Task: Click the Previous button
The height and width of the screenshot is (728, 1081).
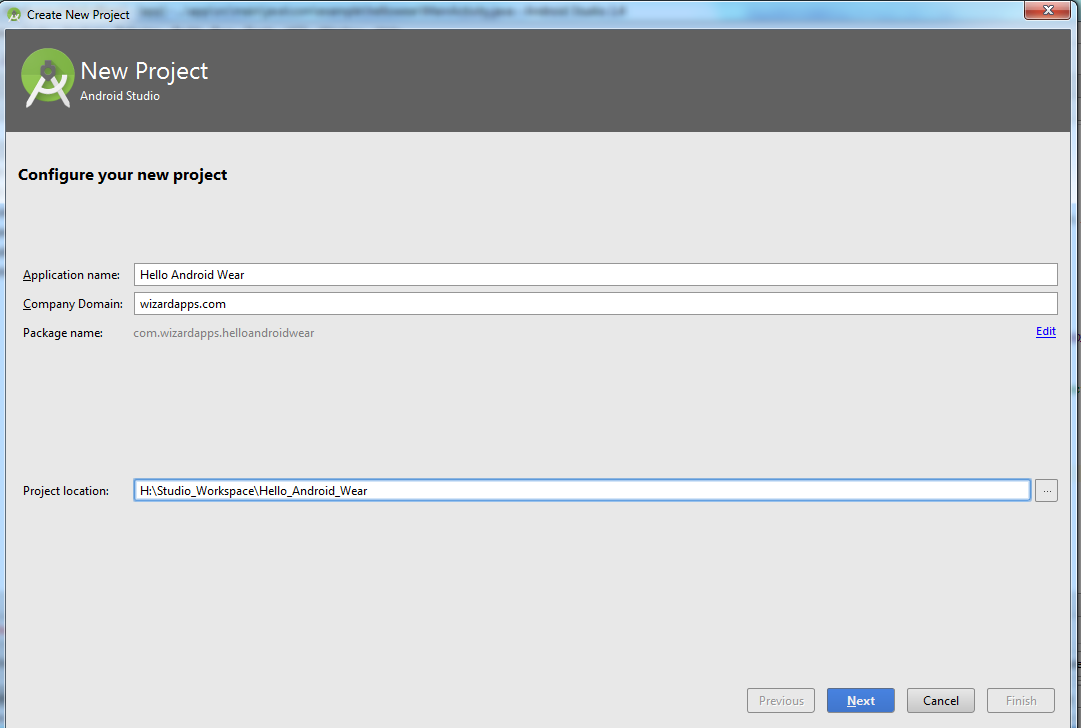Action: [x=780, y=700]
